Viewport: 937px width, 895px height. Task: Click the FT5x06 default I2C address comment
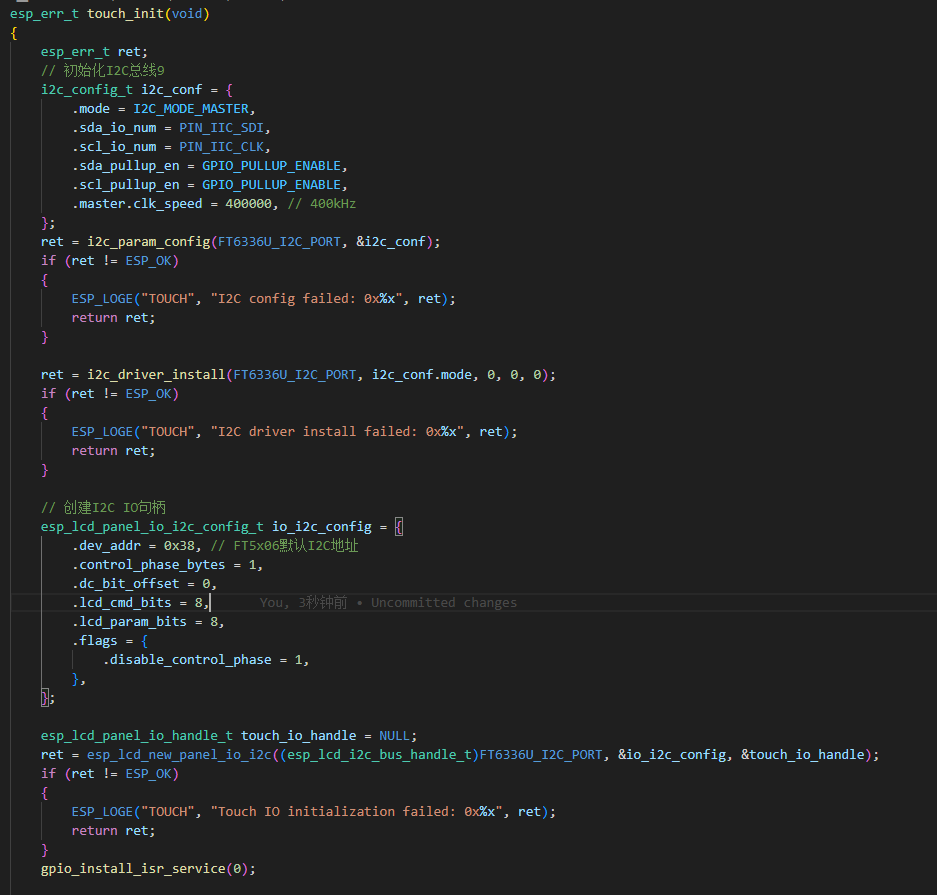pyautogui.click(x=284, y=545)
